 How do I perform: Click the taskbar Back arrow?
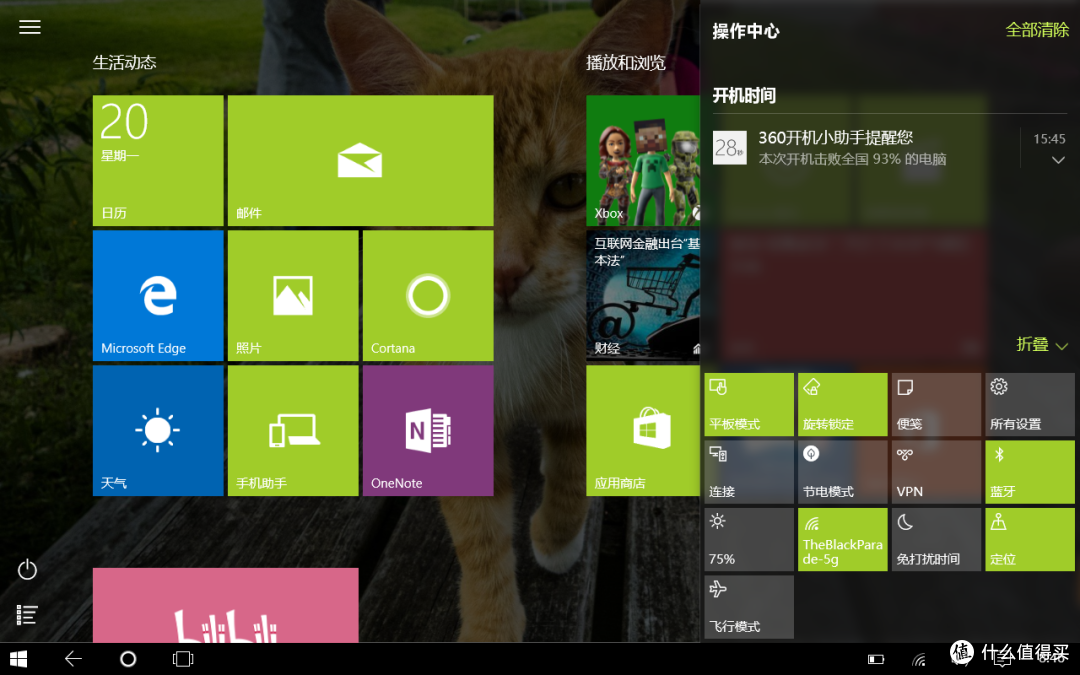[x=73, y=659]
